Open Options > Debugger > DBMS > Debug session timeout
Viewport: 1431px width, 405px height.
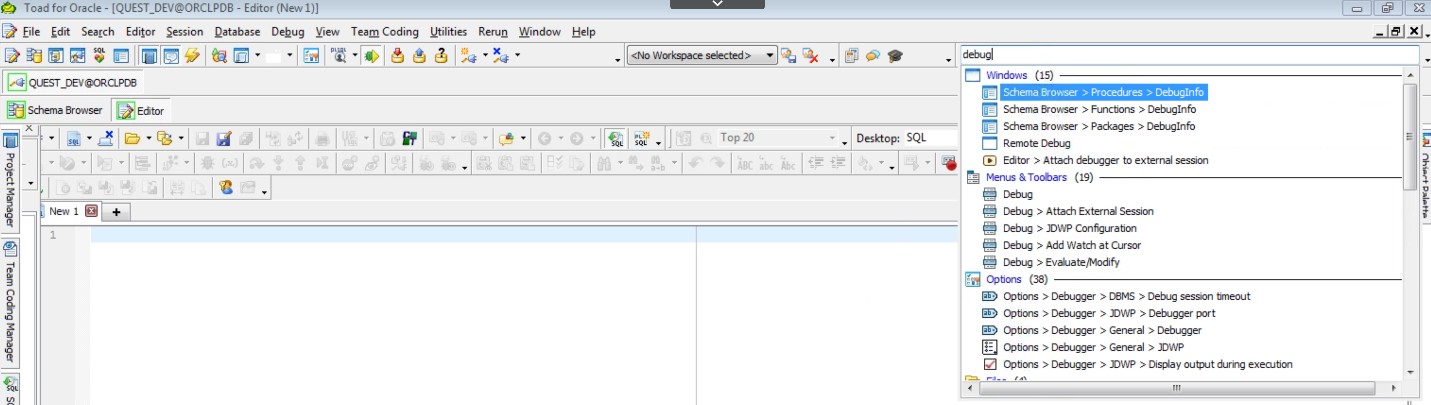[x=1126, y=296]
